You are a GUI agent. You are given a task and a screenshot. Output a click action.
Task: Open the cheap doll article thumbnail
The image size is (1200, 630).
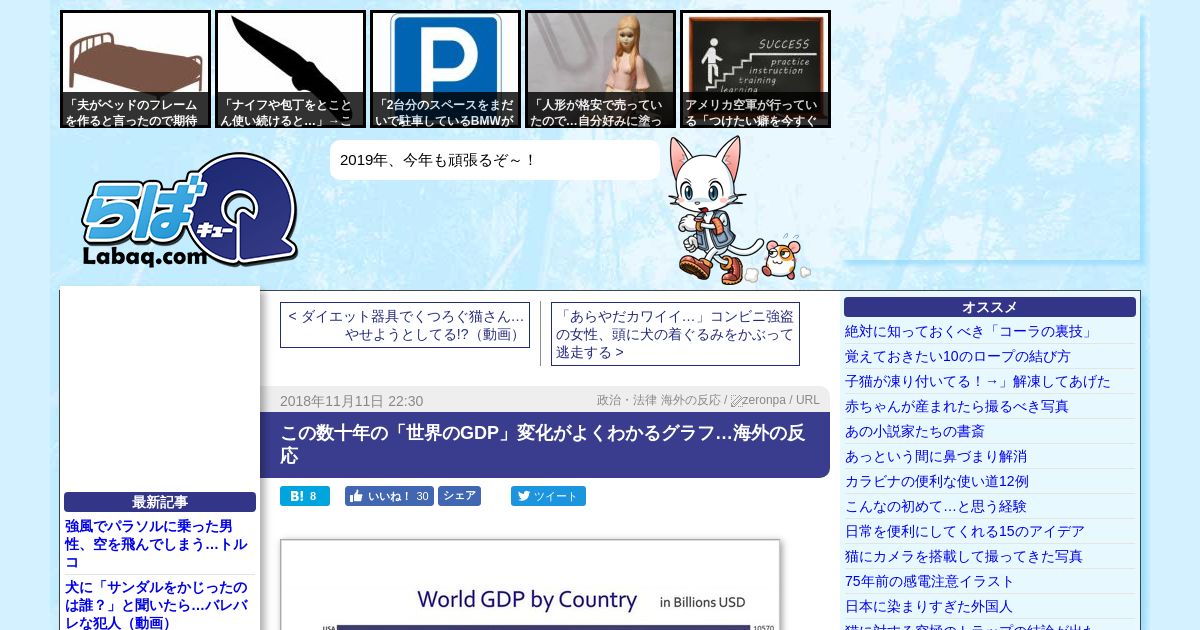[x=600, y=69]
